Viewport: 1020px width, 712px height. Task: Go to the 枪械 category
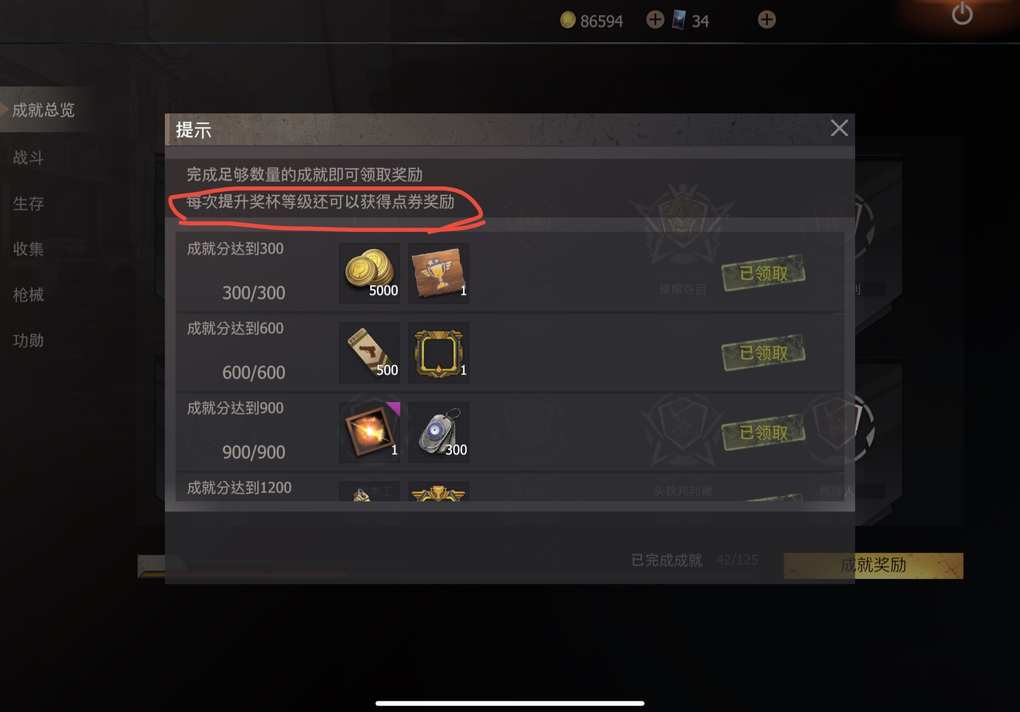point(28,295)
